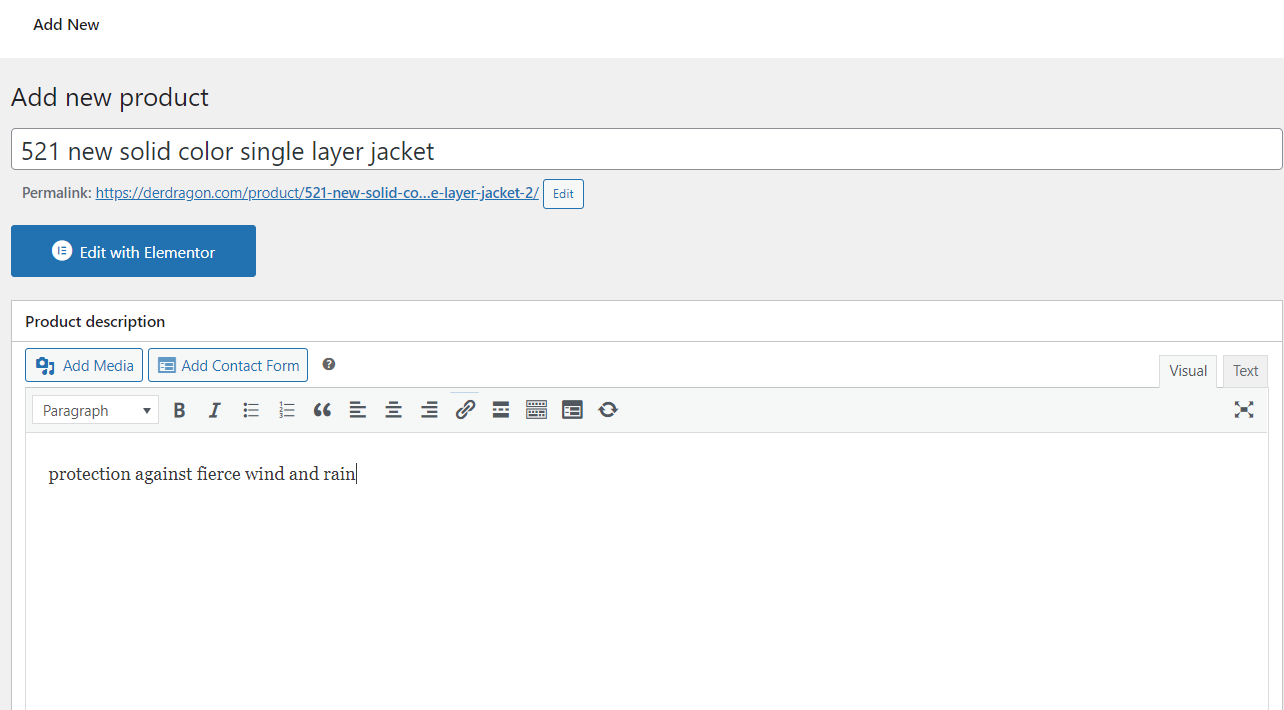
Task: Click the Add Contact Form button
Action: 228,365
